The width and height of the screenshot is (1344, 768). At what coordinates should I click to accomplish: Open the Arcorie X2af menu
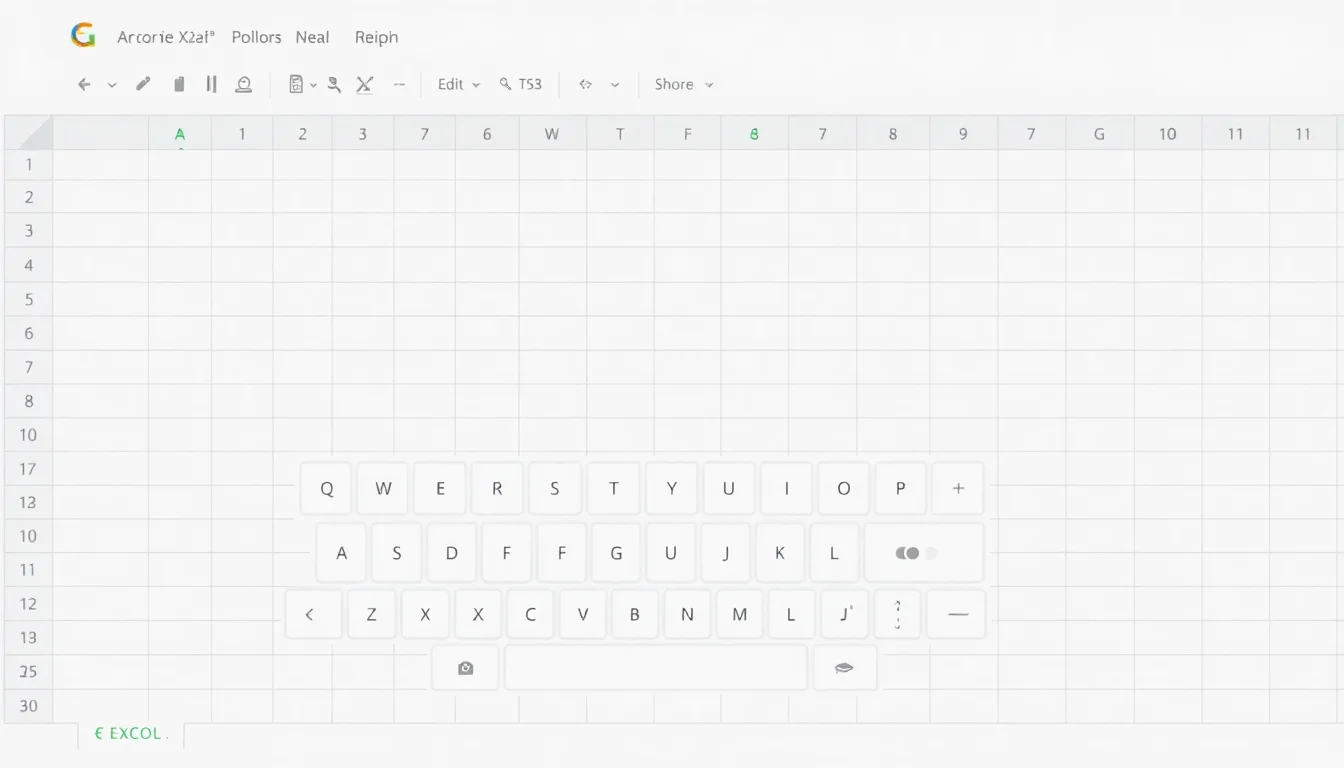(x=166, y=37)
